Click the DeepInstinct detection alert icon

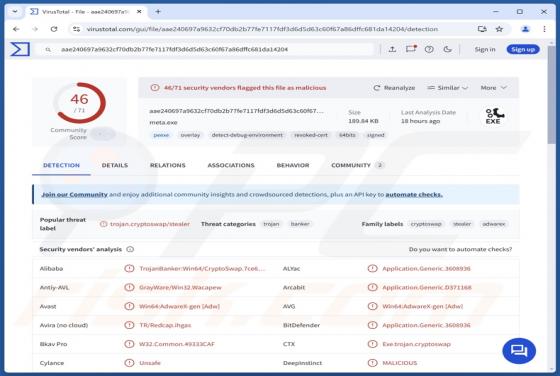[x=372, y=363]
